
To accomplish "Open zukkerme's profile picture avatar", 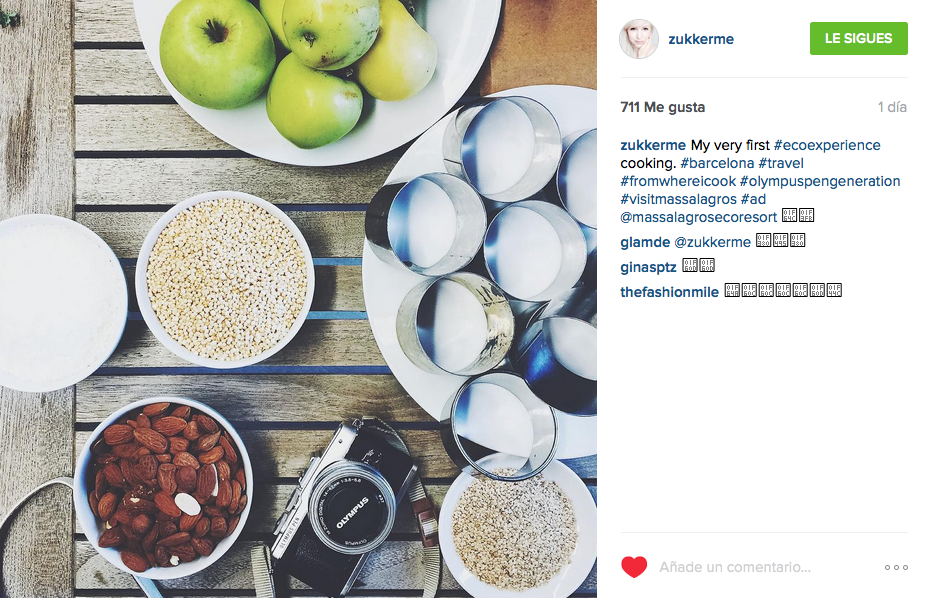I will (639, 39).
